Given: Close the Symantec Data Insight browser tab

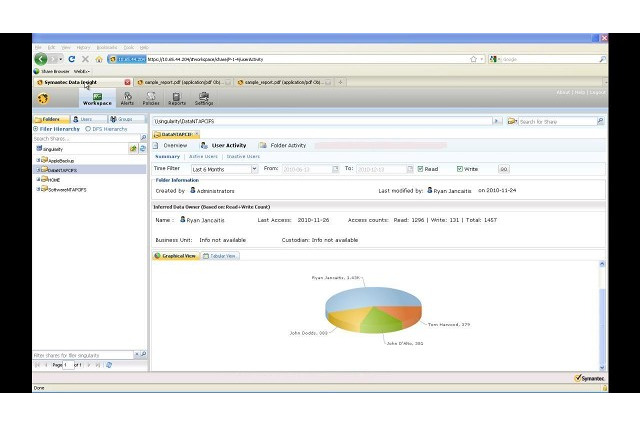Looking at the screenshot, I should (x=127, y=82).
